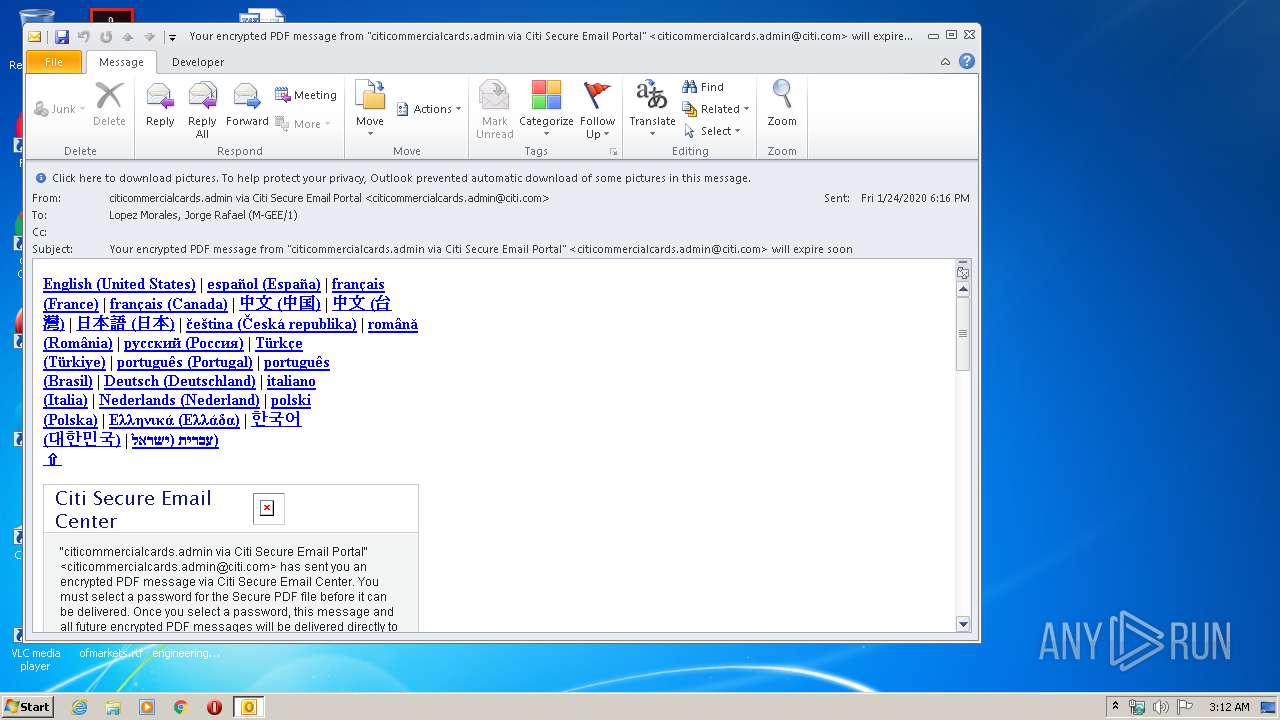Choose the français (Canada) link
The width and height of the screenshot is (1280, 720).
click(169, 304)
